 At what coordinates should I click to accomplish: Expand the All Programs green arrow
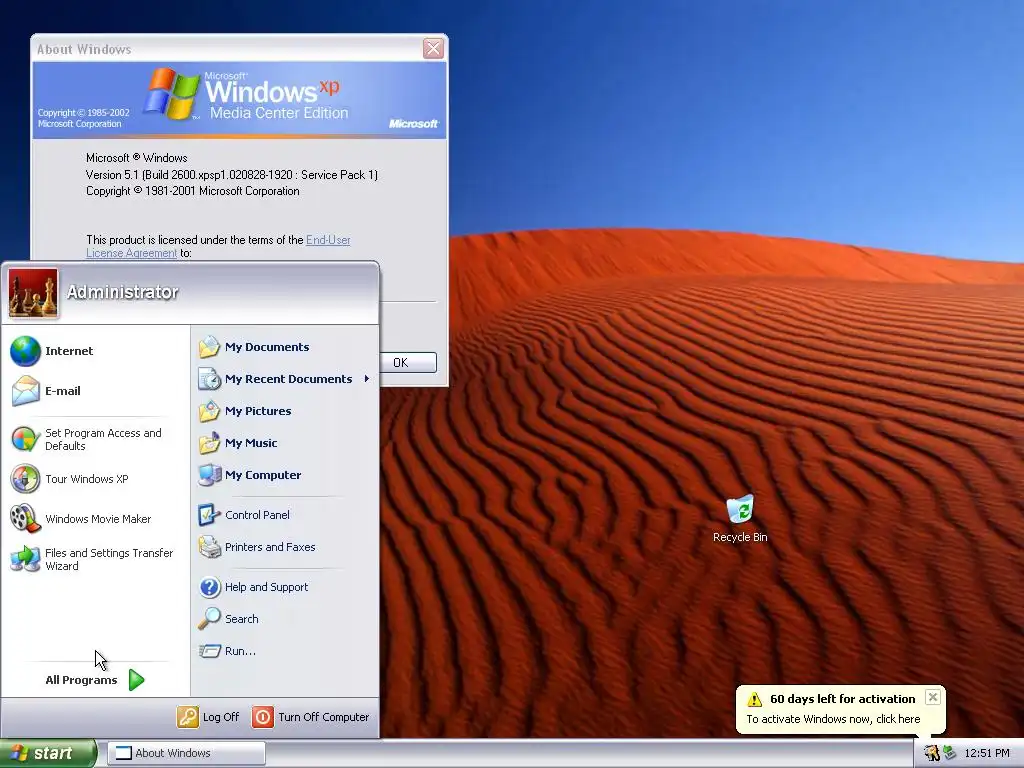(x=136, y=680)
